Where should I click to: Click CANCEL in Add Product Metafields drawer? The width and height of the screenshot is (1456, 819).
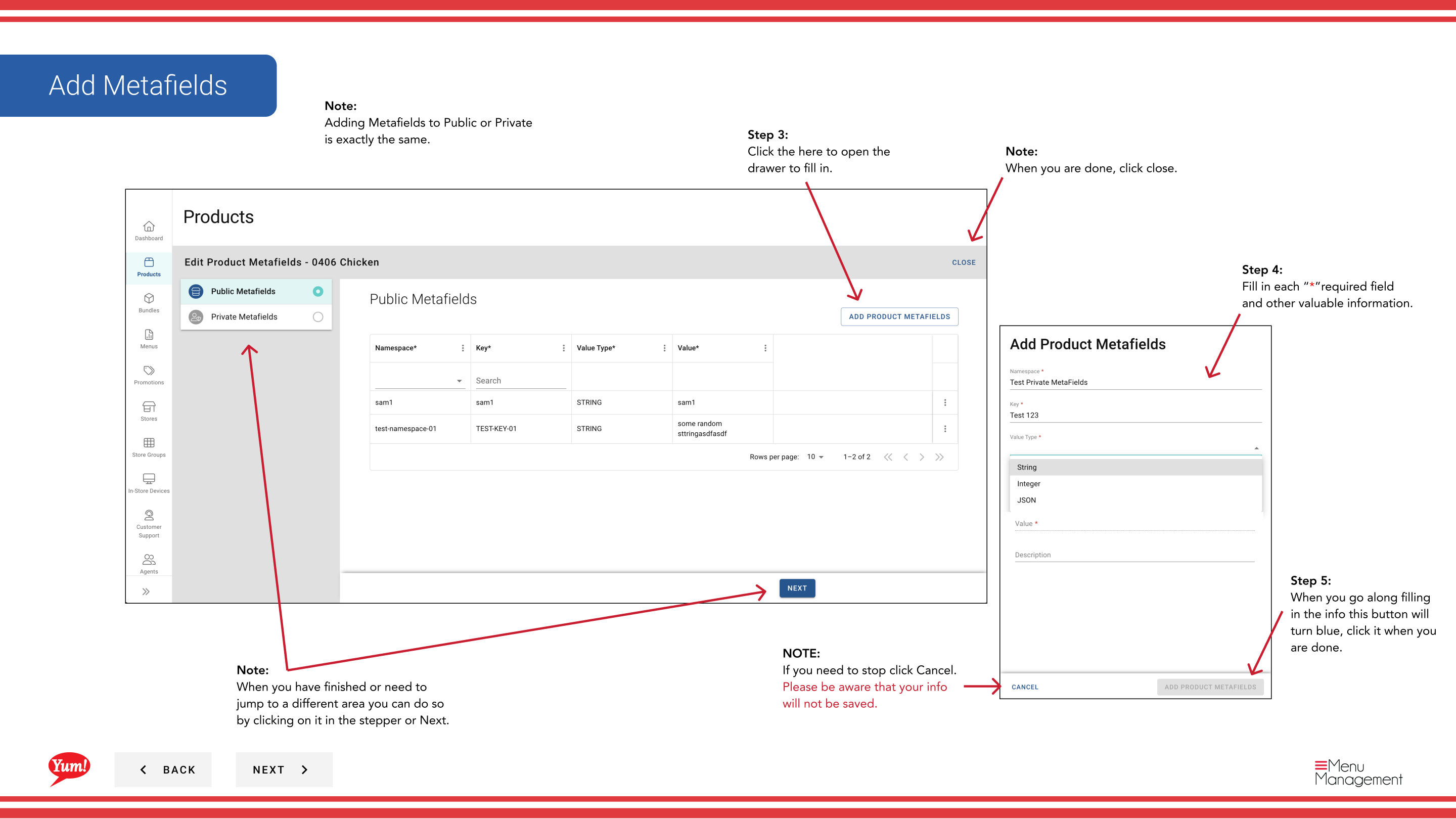[x=1025, y=688]
